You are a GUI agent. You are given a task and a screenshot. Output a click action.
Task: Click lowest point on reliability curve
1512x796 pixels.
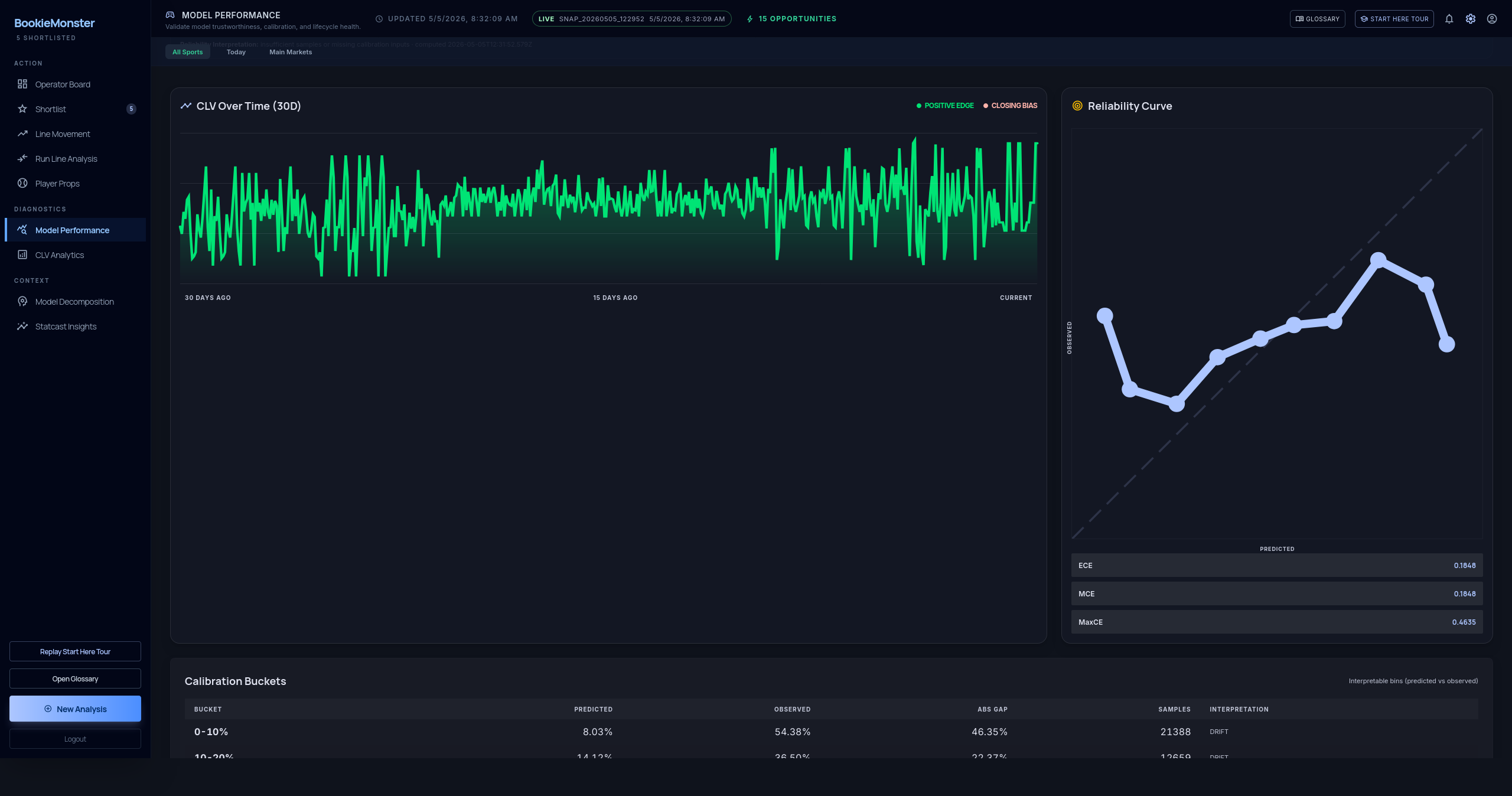pyautogui.click(x=1177, y=404)
